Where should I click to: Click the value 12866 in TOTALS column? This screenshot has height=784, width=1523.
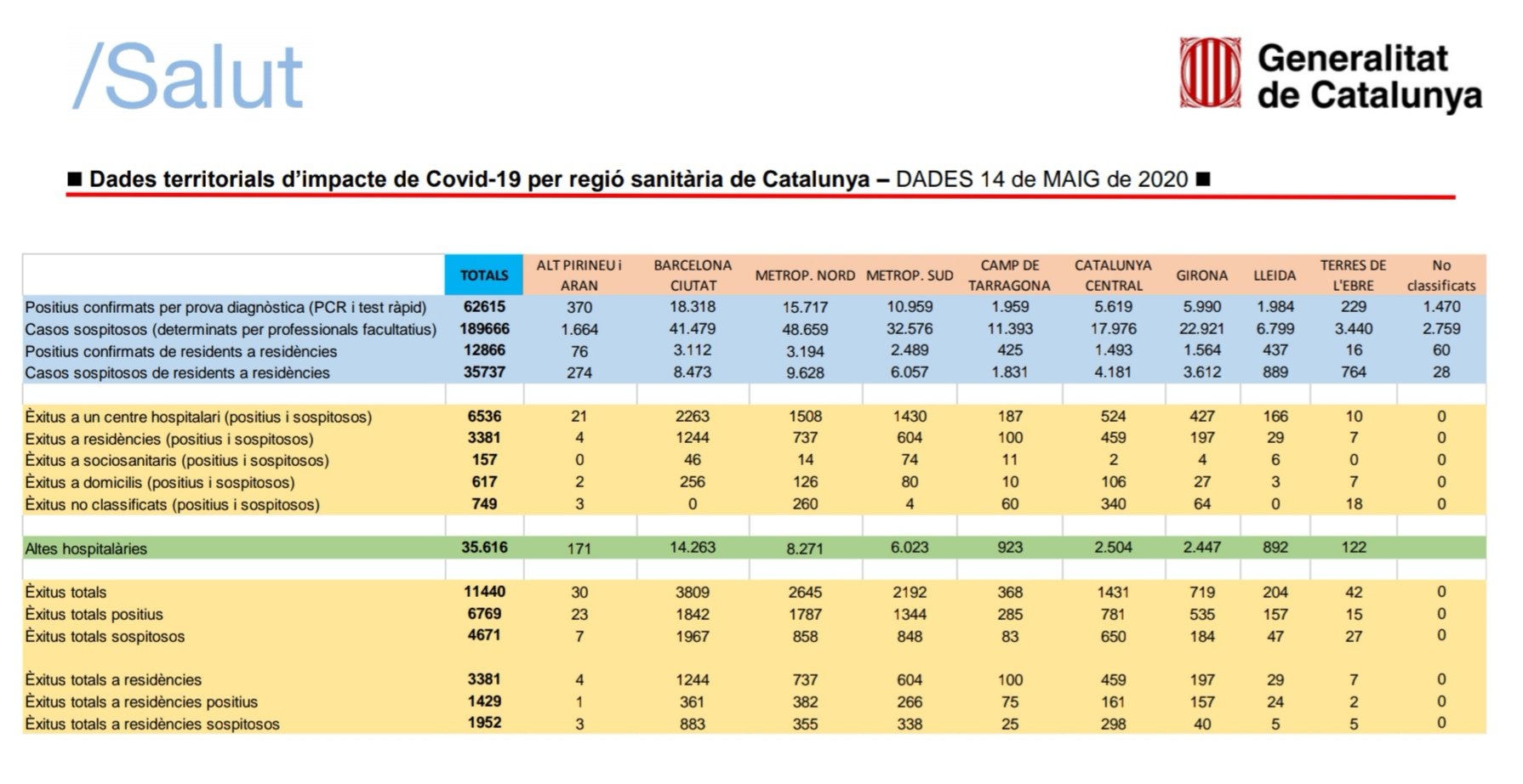coord(484,349)
